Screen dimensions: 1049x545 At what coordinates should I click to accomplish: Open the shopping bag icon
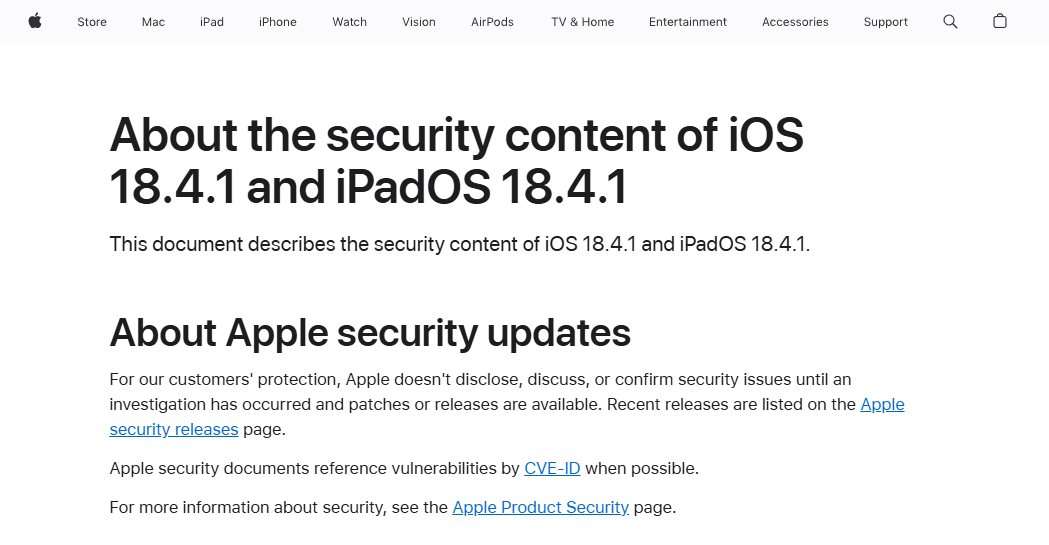(x=999, y=21)
